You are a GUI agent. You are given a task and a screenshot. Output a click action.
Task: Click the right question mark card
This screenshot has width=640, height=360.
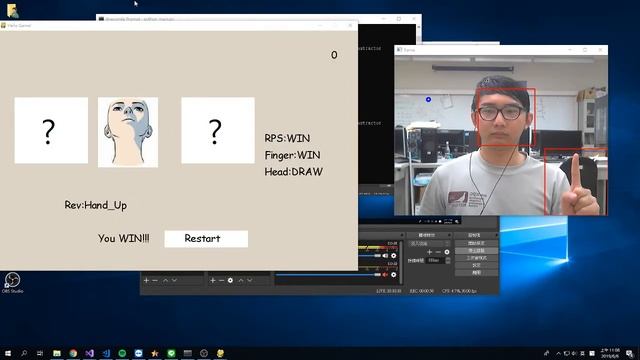(x=218, y=130)
